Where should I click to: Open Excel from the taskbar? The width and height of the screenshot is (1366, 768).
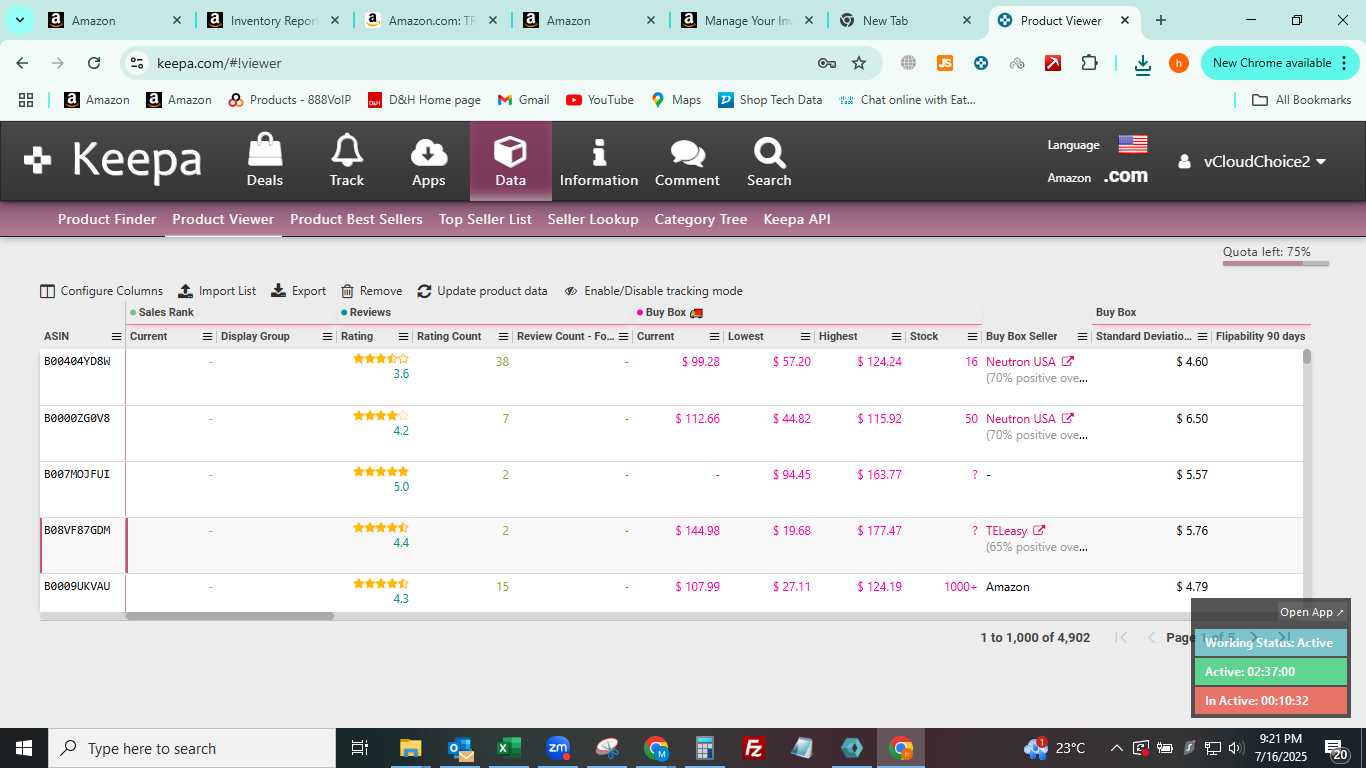click(508, 748)
